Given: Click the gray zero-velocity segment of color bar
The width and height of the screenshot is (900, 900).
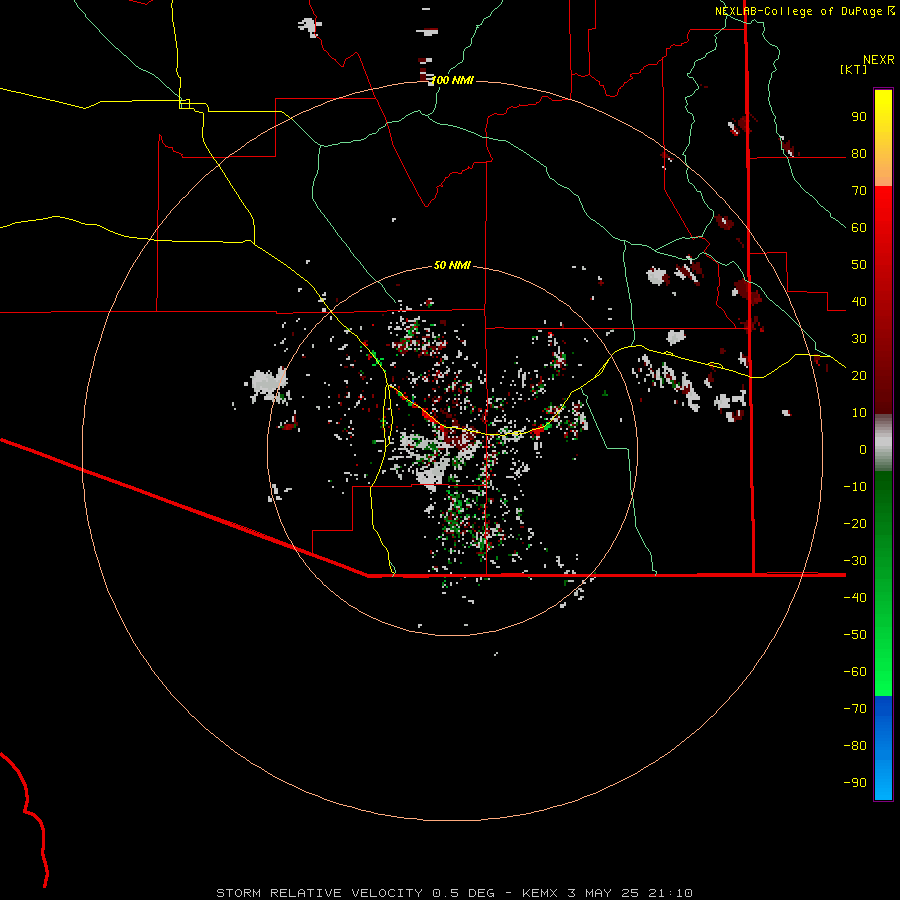Looking at the screenshot, I should [883, 443].
